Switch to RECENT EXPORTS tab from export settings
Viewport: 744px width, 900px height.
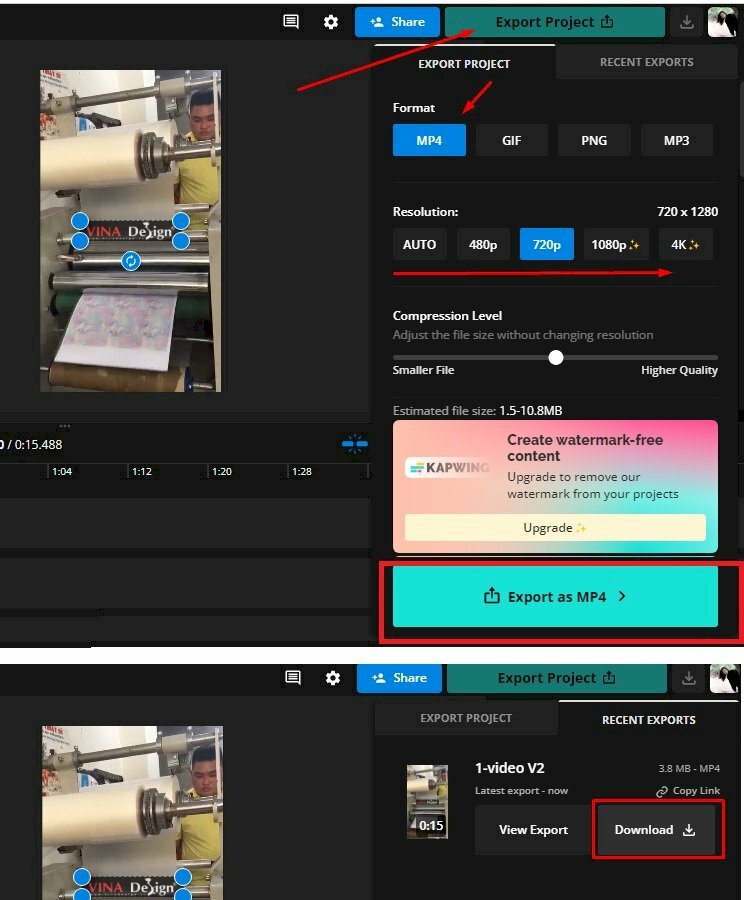pyautogui.click(x=646, y=62)
